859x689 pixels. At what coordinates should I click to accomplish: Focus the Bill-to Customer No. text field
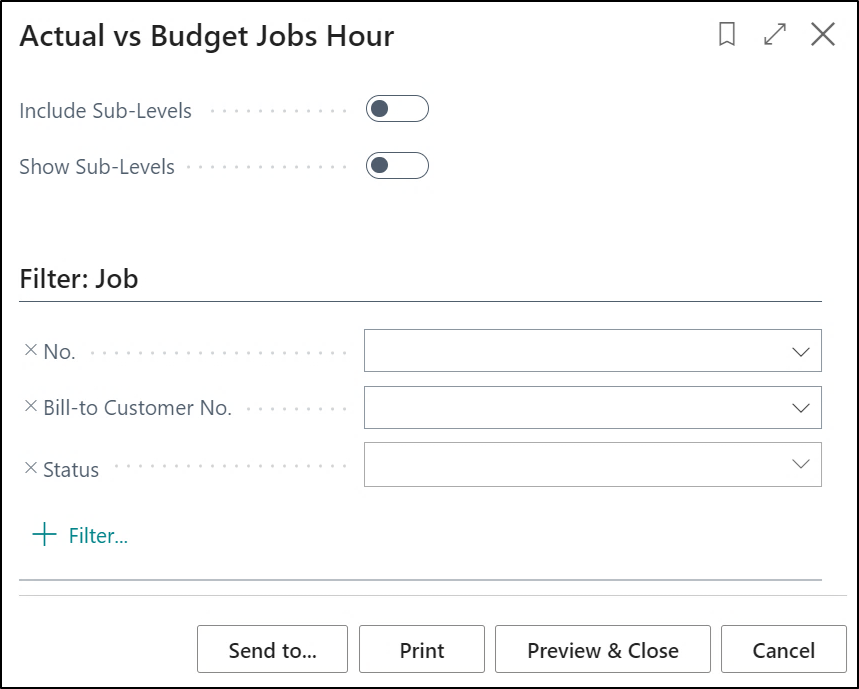click(x=570, y=408)
